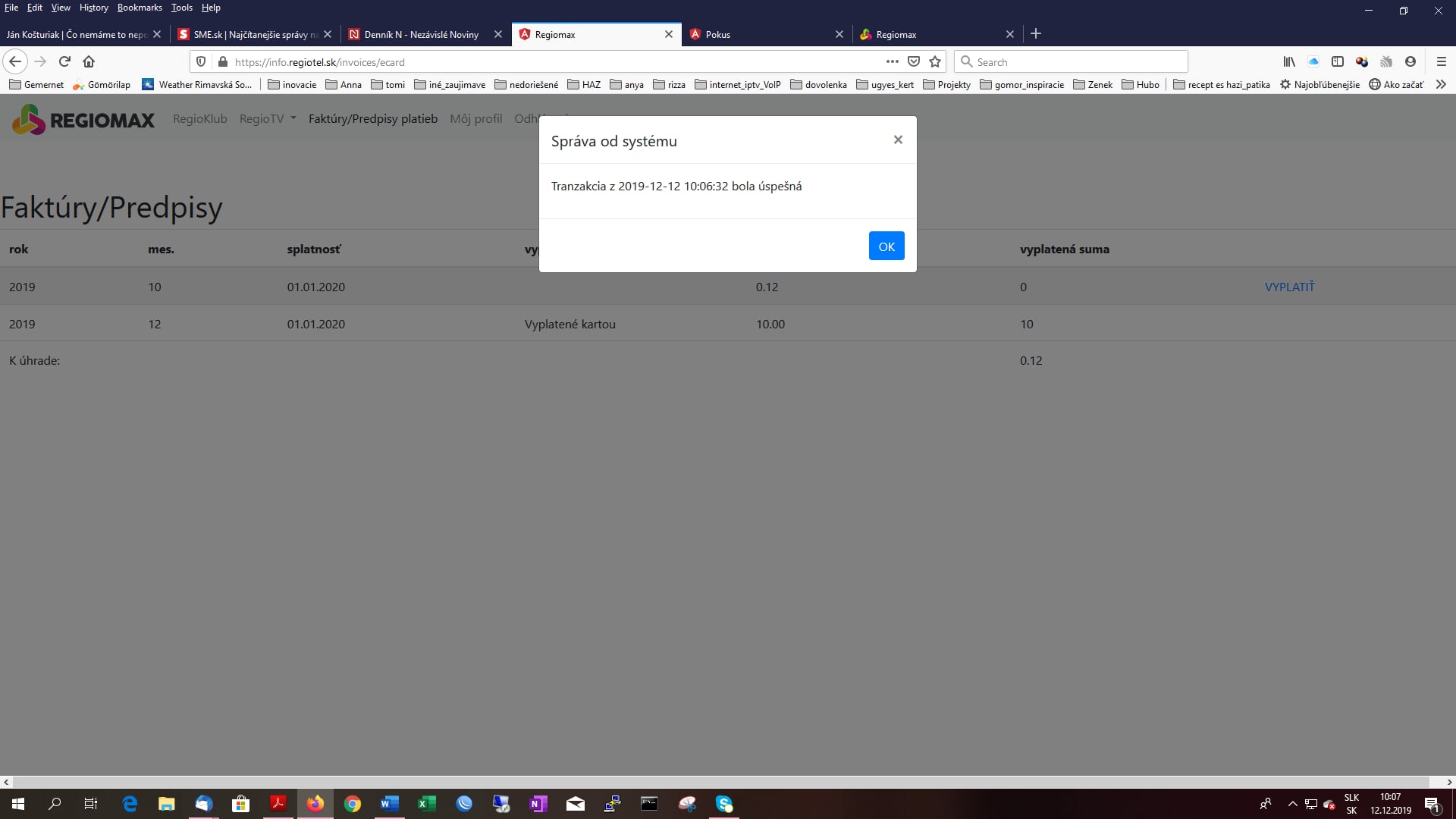Open Môj profil navigation link
Screen dimensions: 1456x819
click(x=475, y=119)
